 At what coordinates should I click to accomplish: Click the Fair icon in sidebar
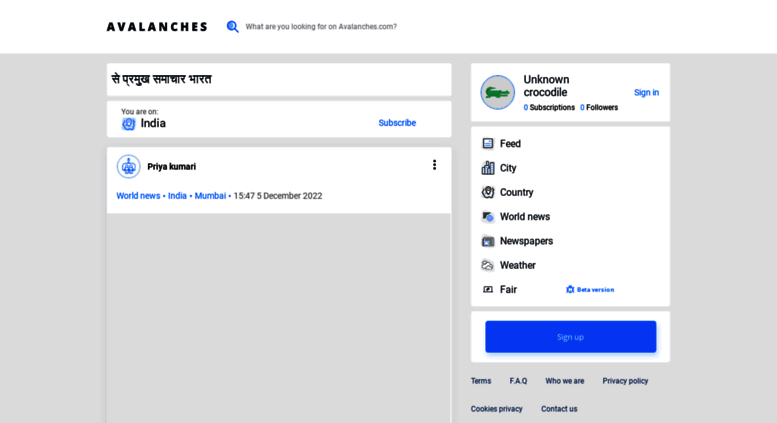(488, 290)
